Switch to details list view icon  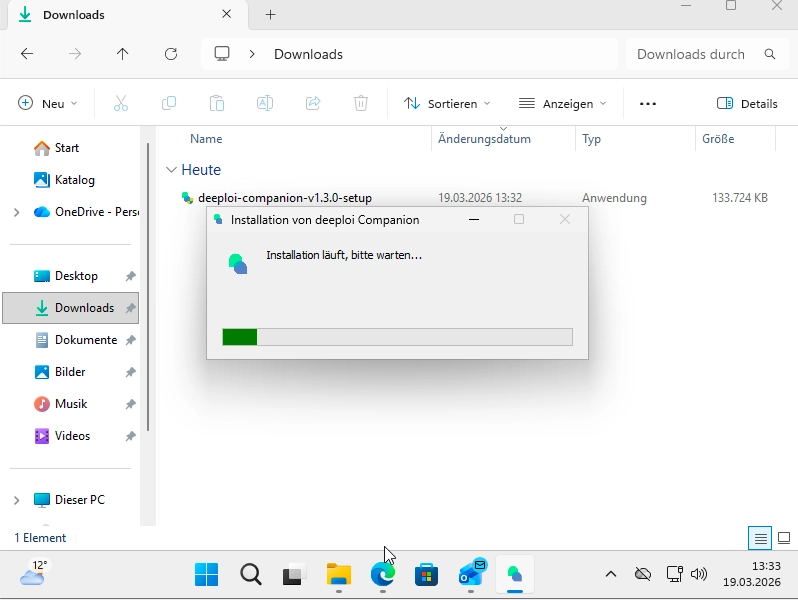pos(760,538)
